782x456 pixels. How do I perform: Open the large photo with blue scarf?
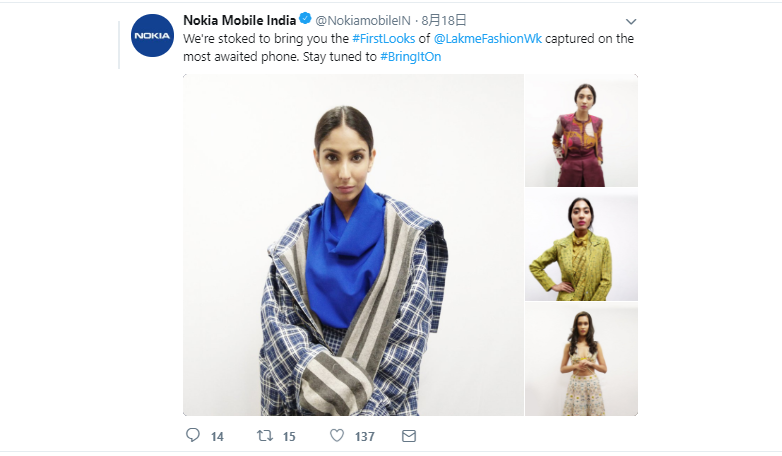click(353, 244)
